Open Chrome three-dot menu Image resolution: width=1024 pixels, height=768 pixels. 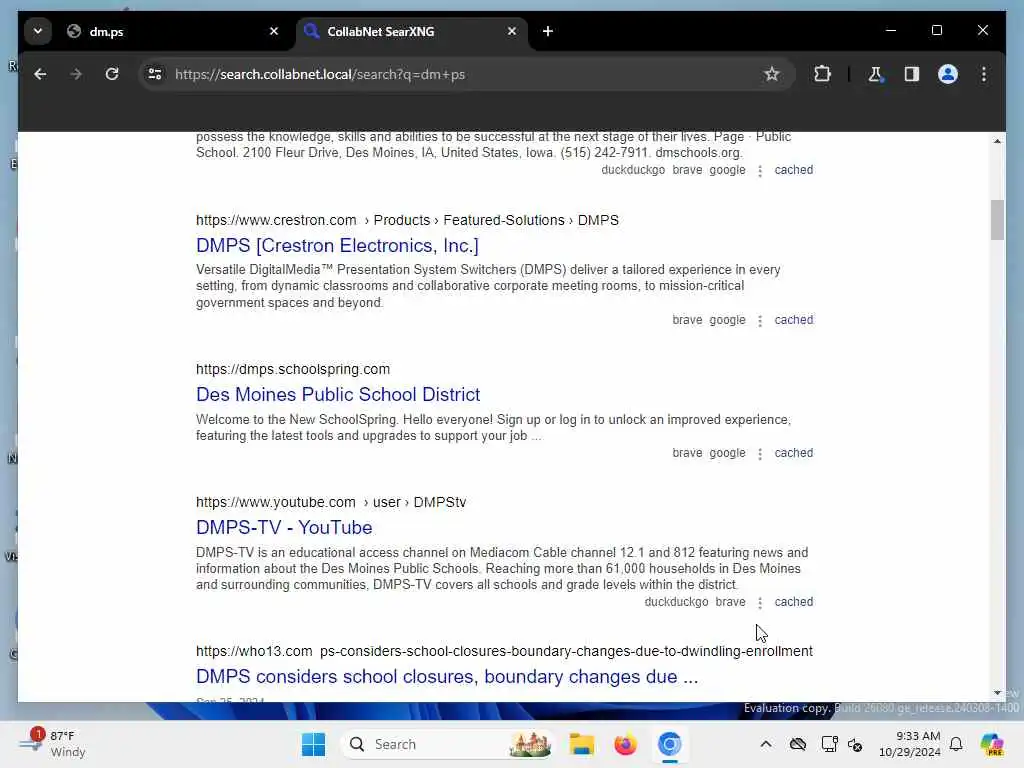tap(984, 74)
